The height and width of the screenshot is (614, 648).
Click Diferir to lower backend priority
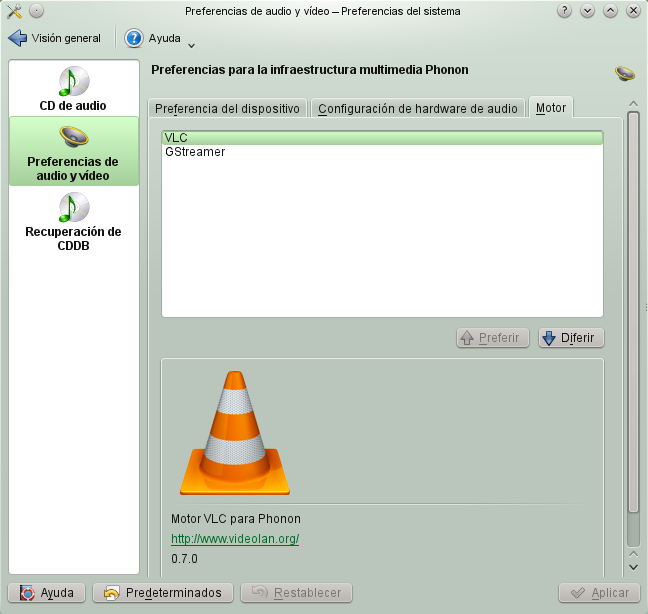click(571, 338)
